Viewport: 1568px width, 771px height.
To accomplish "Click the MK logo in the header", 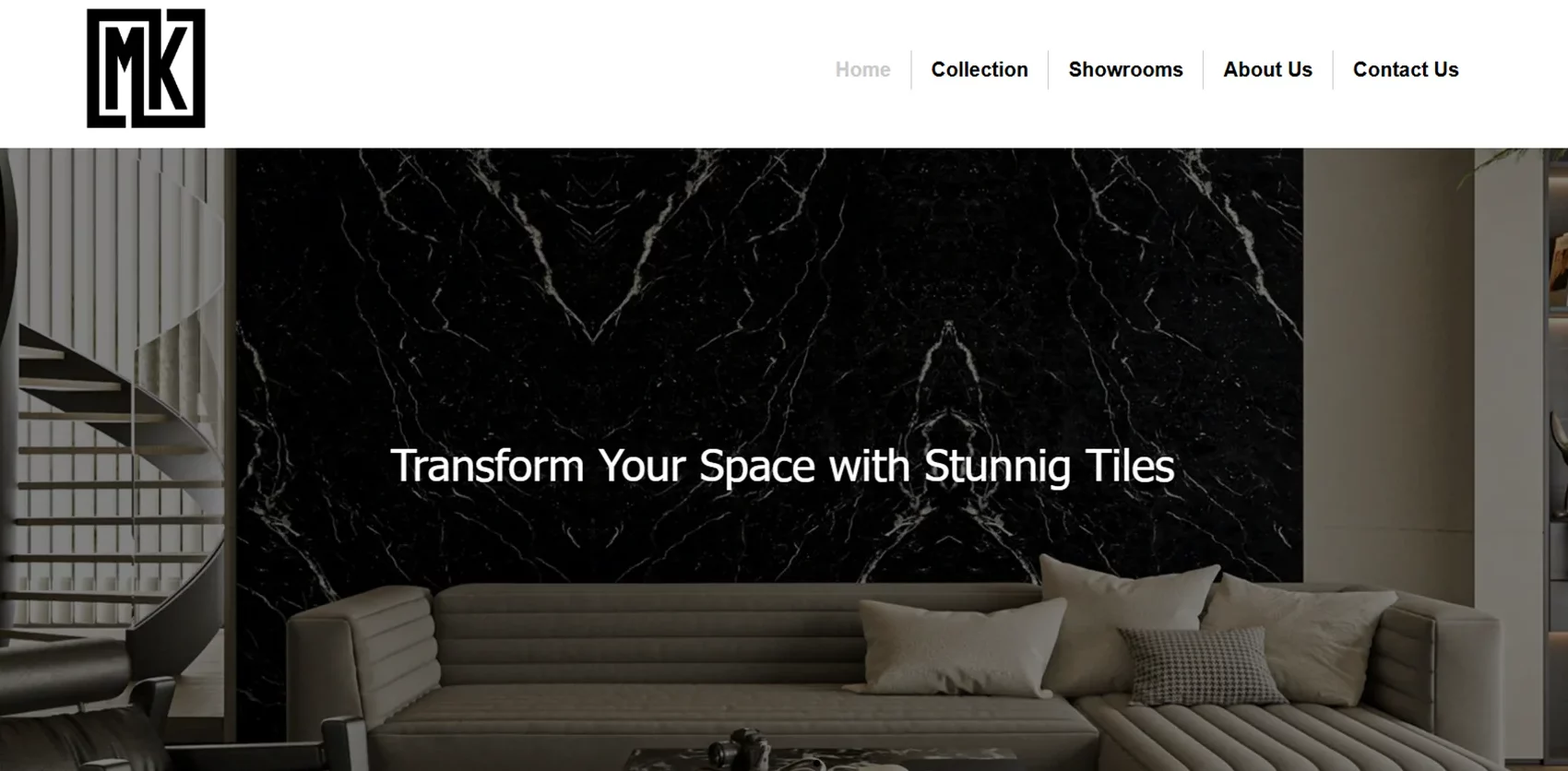I will (x=146, y=68).
